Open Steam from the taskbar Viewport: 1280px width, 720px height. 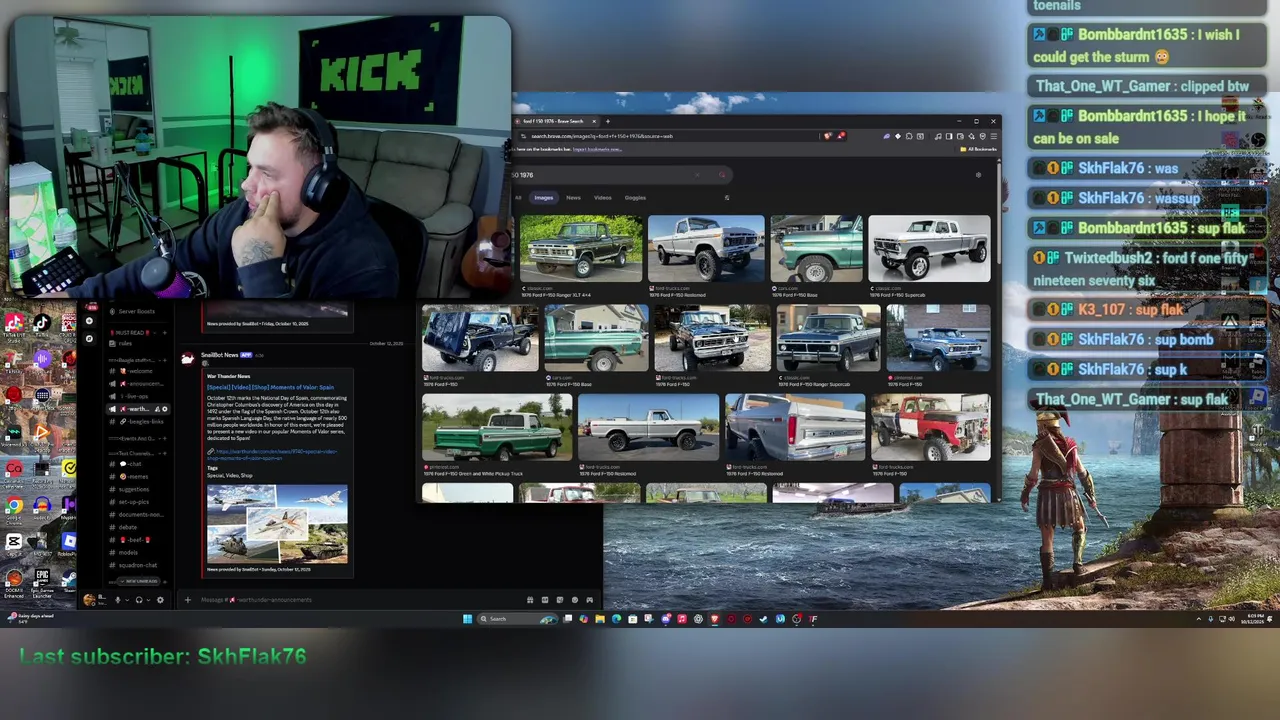point(763,619)
